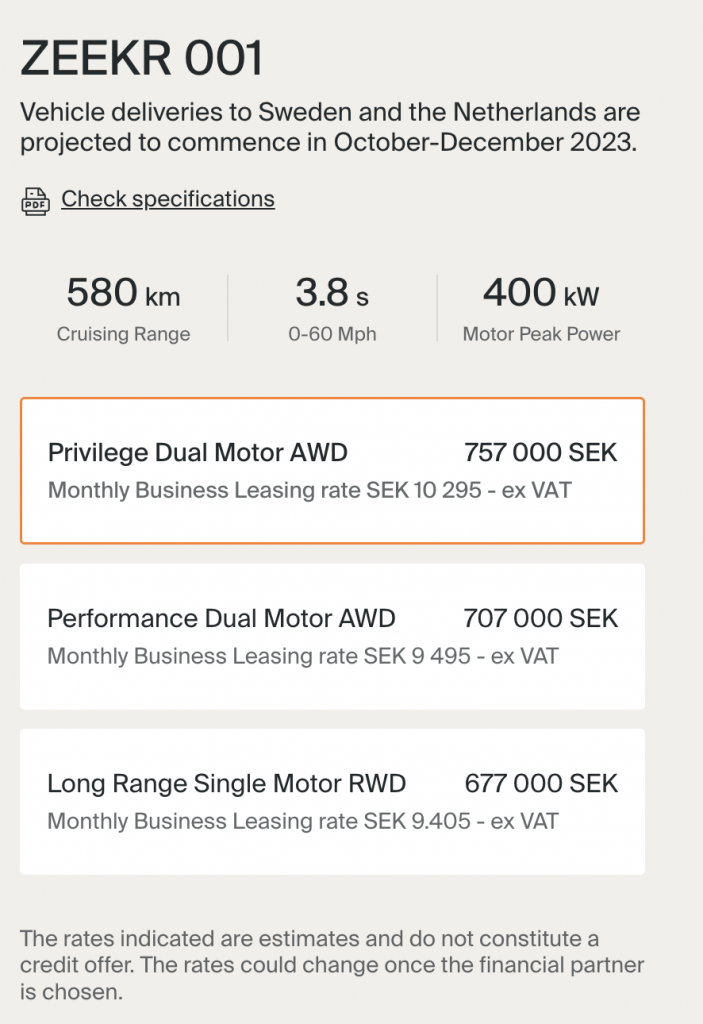Click the 3.8 s acceleration figure
The height and width of the screenshot is (1024, 703).
(x=332, y=294)
